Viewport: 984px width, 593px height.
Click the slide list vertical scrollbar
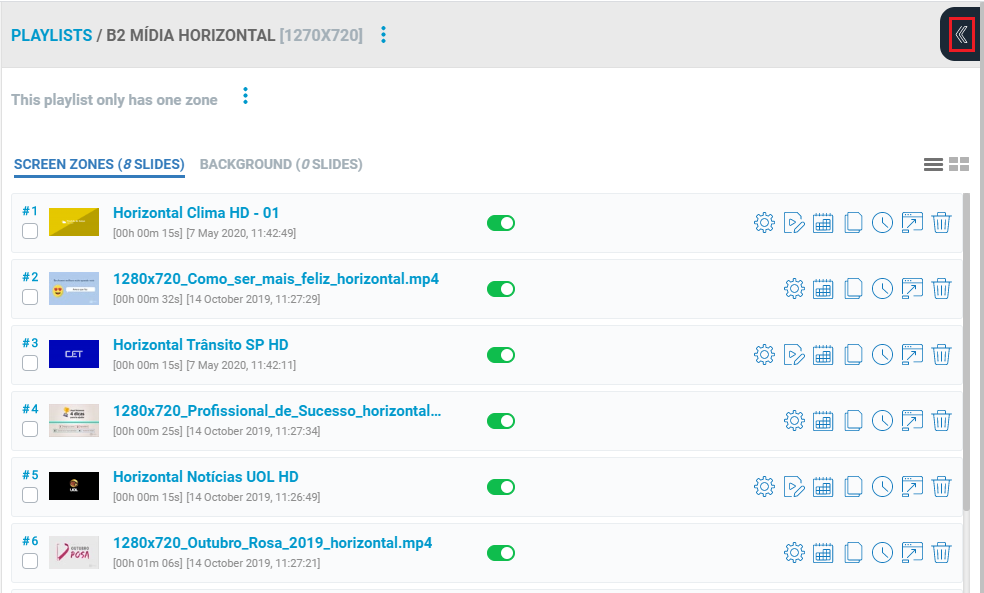click(x=966, y=351)
